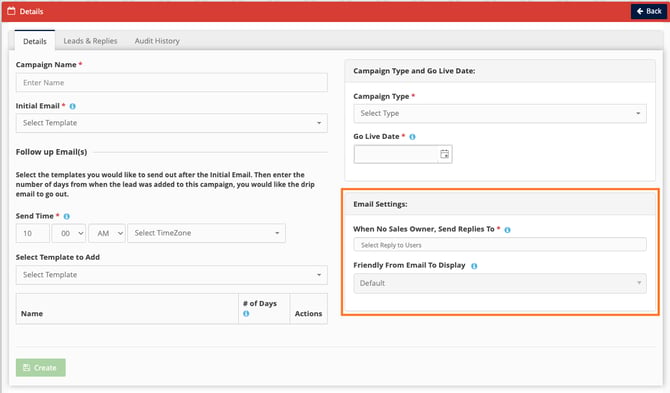Open the AM/PM dropdown
The height and width of the screenshot is (393, 670).
tap(107, 233)
